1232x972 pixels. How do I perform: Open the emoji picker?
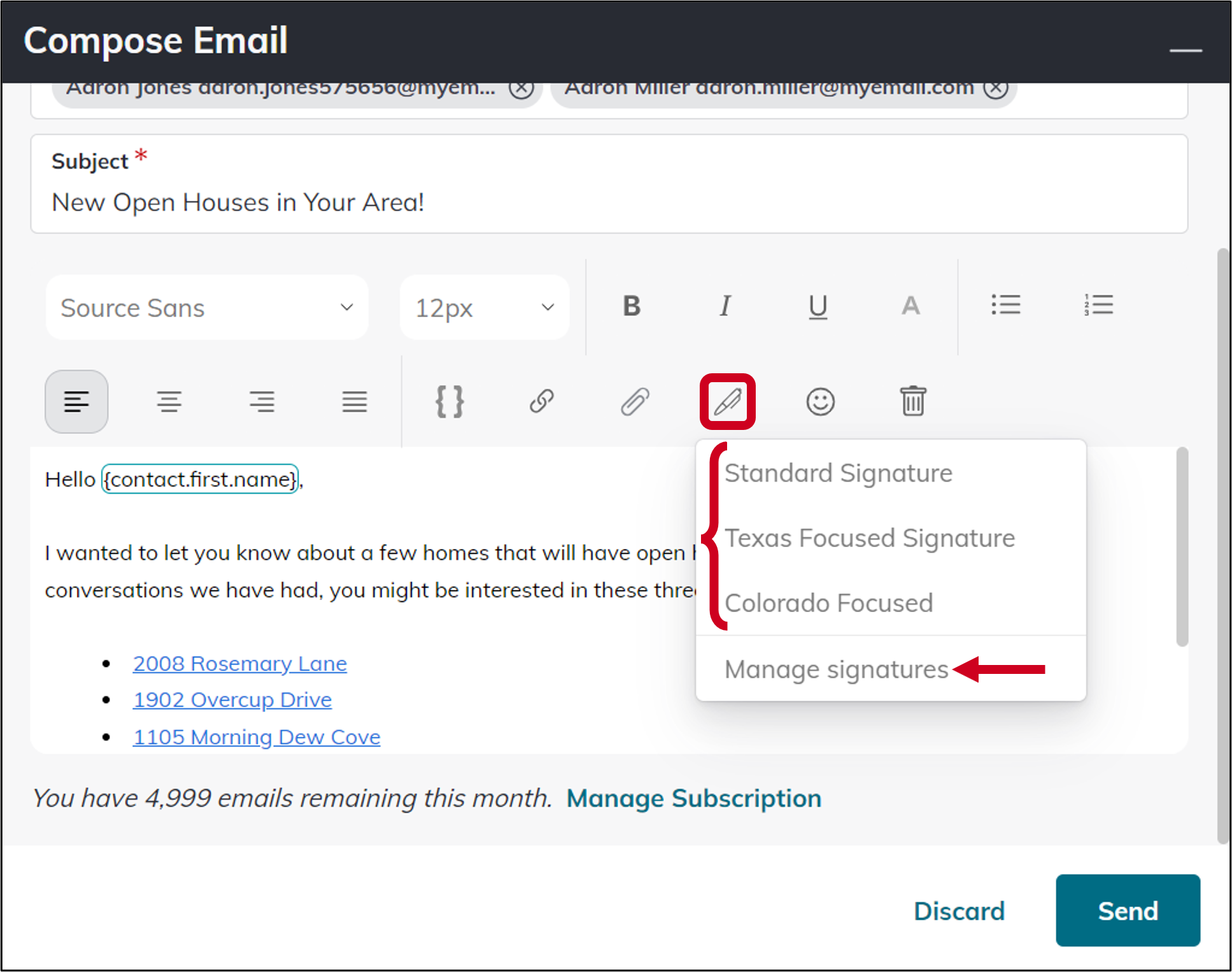coord(820,401)
